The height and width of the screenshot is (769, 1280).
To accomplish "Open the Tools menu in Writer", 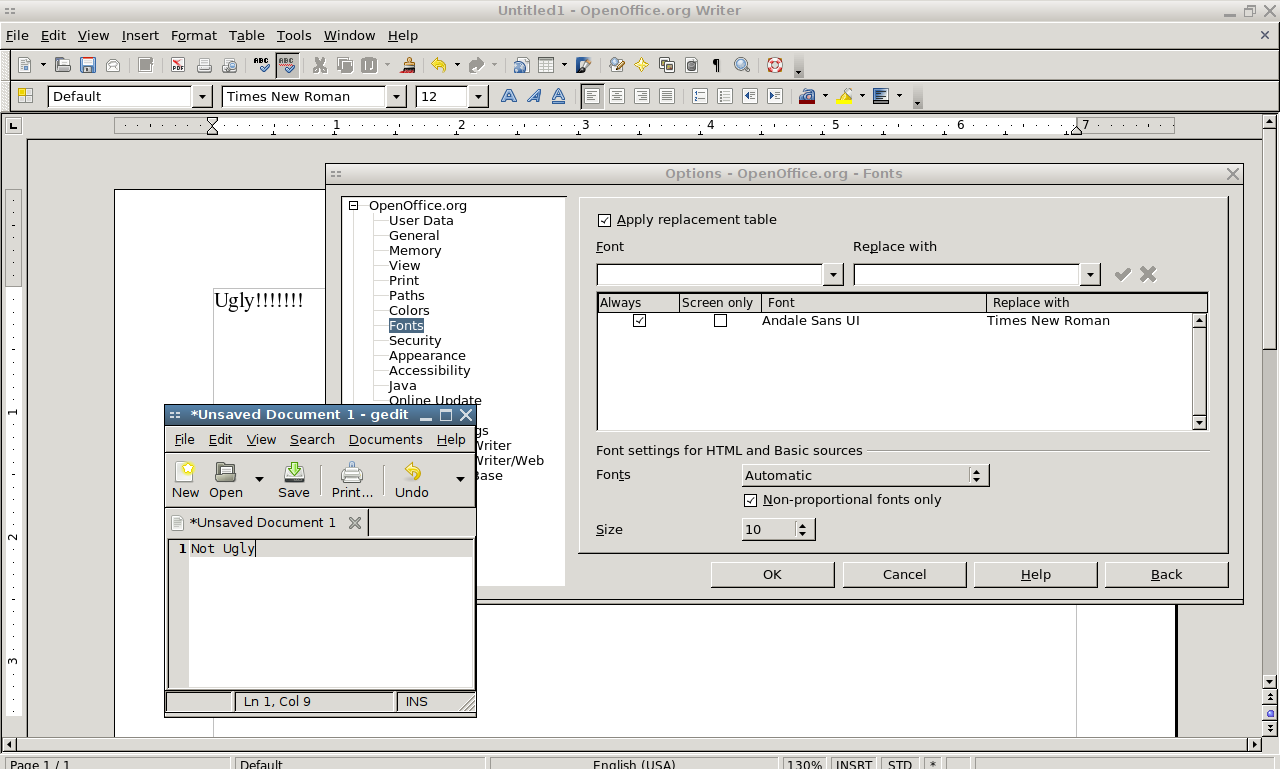I will point(293,35).
